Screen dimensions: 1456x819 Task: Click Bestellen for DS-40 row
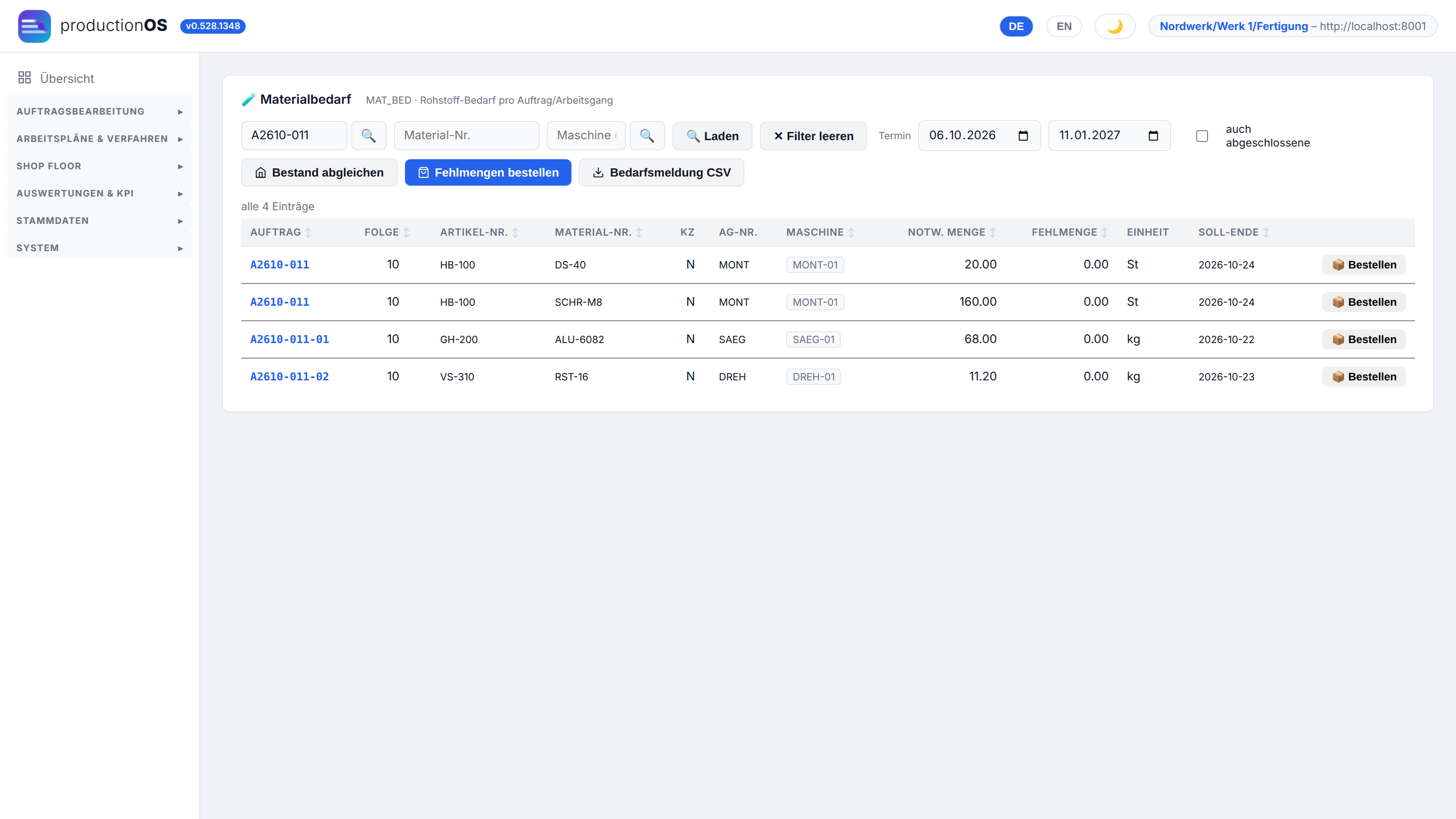1364,264
